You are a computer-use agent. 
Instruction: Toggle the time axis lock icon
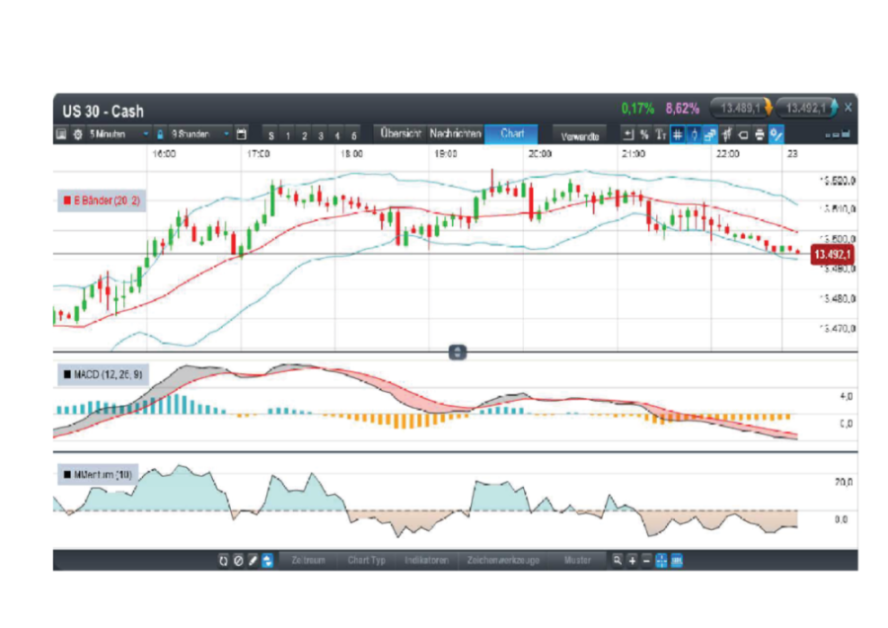tap(160, 134)
